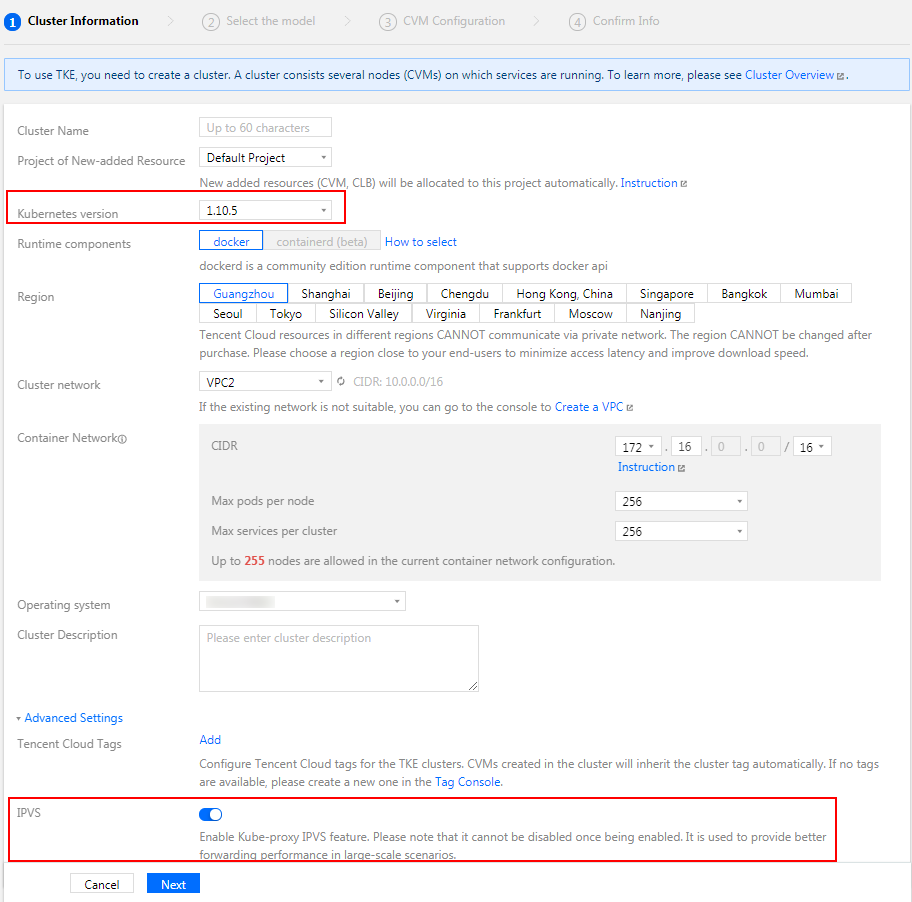The width and height of the screenshot is (912, 902).
Task: Collapse the Advanced Settings section
Action: pos(70,718)
